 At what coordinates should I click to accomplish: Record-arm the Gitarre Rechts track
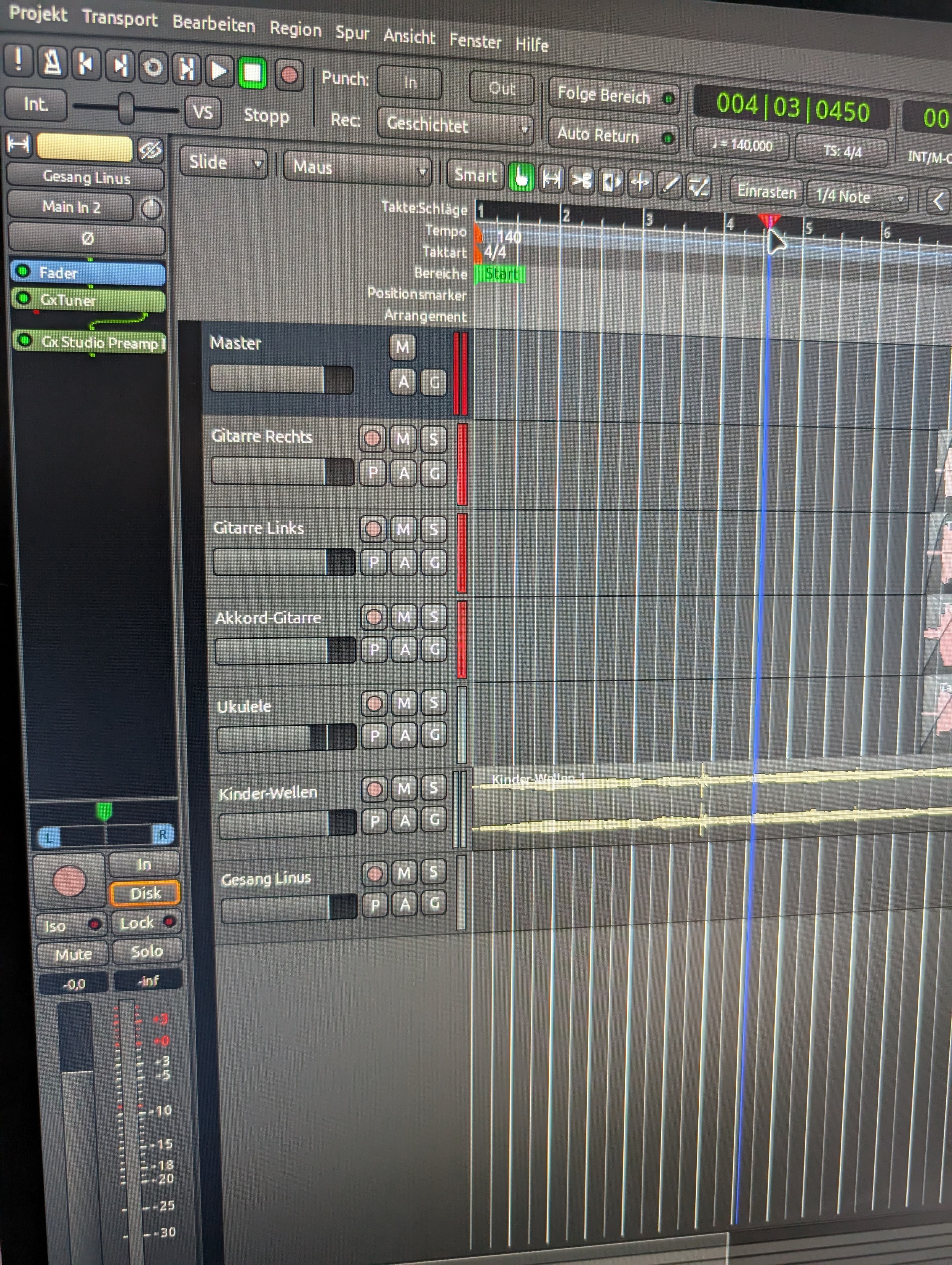coord(372,439)
